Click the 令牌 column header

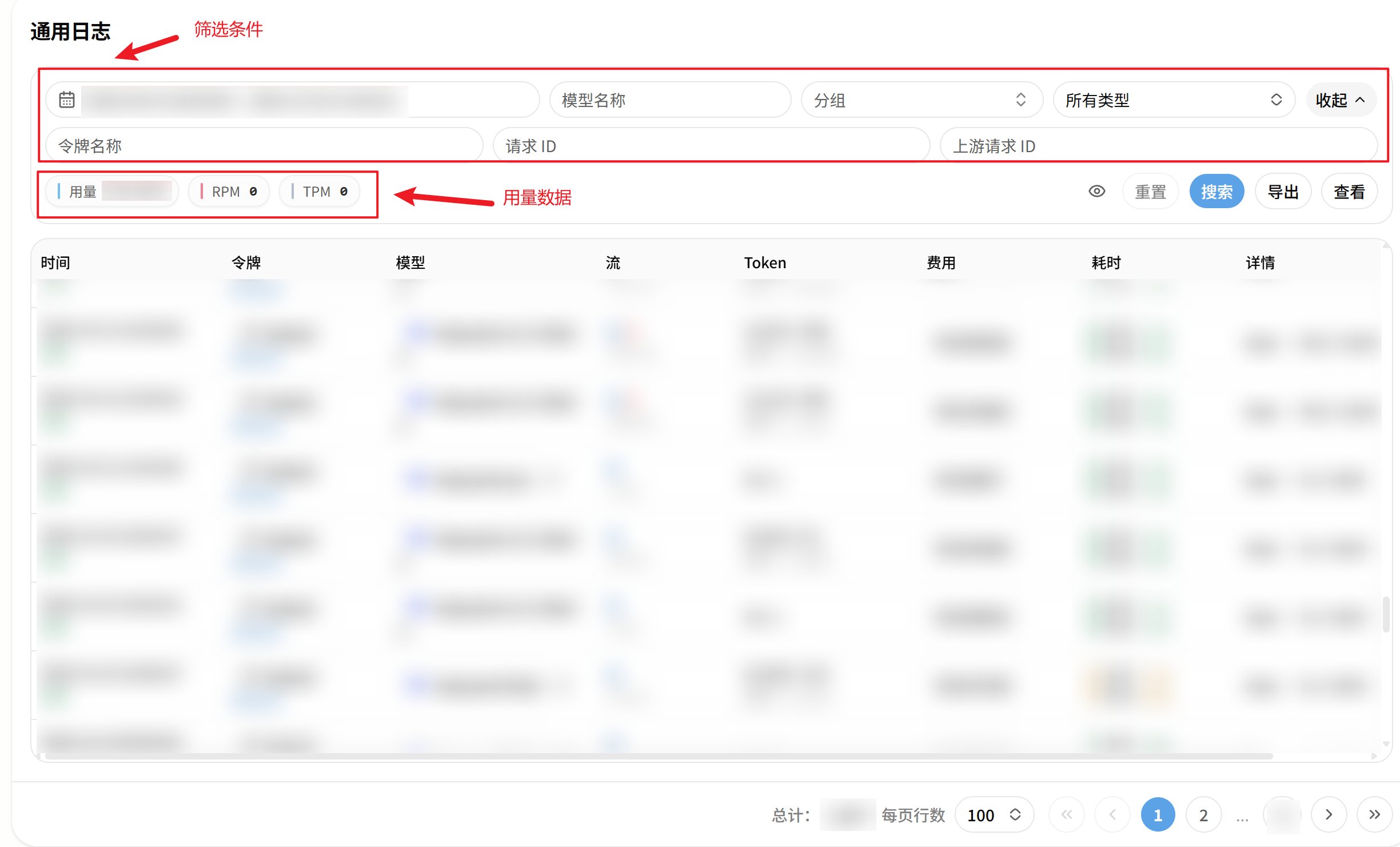pos(246,263)
